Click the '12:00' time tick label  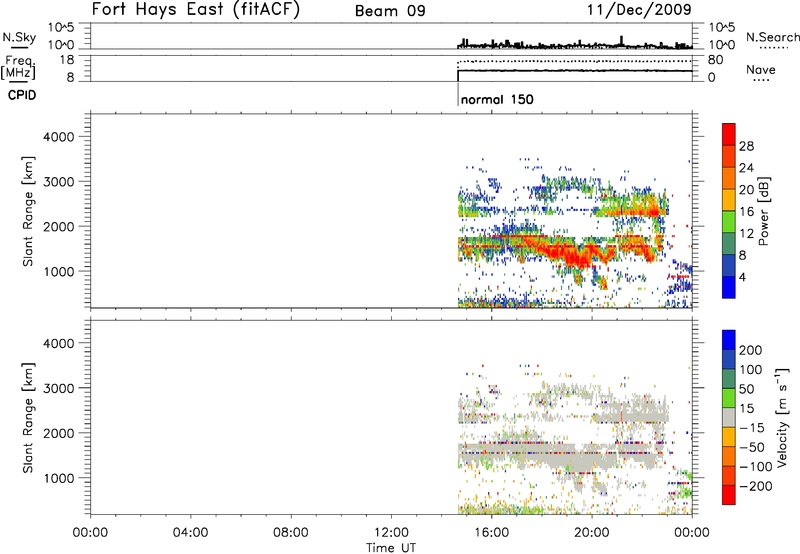pos(391,532)
